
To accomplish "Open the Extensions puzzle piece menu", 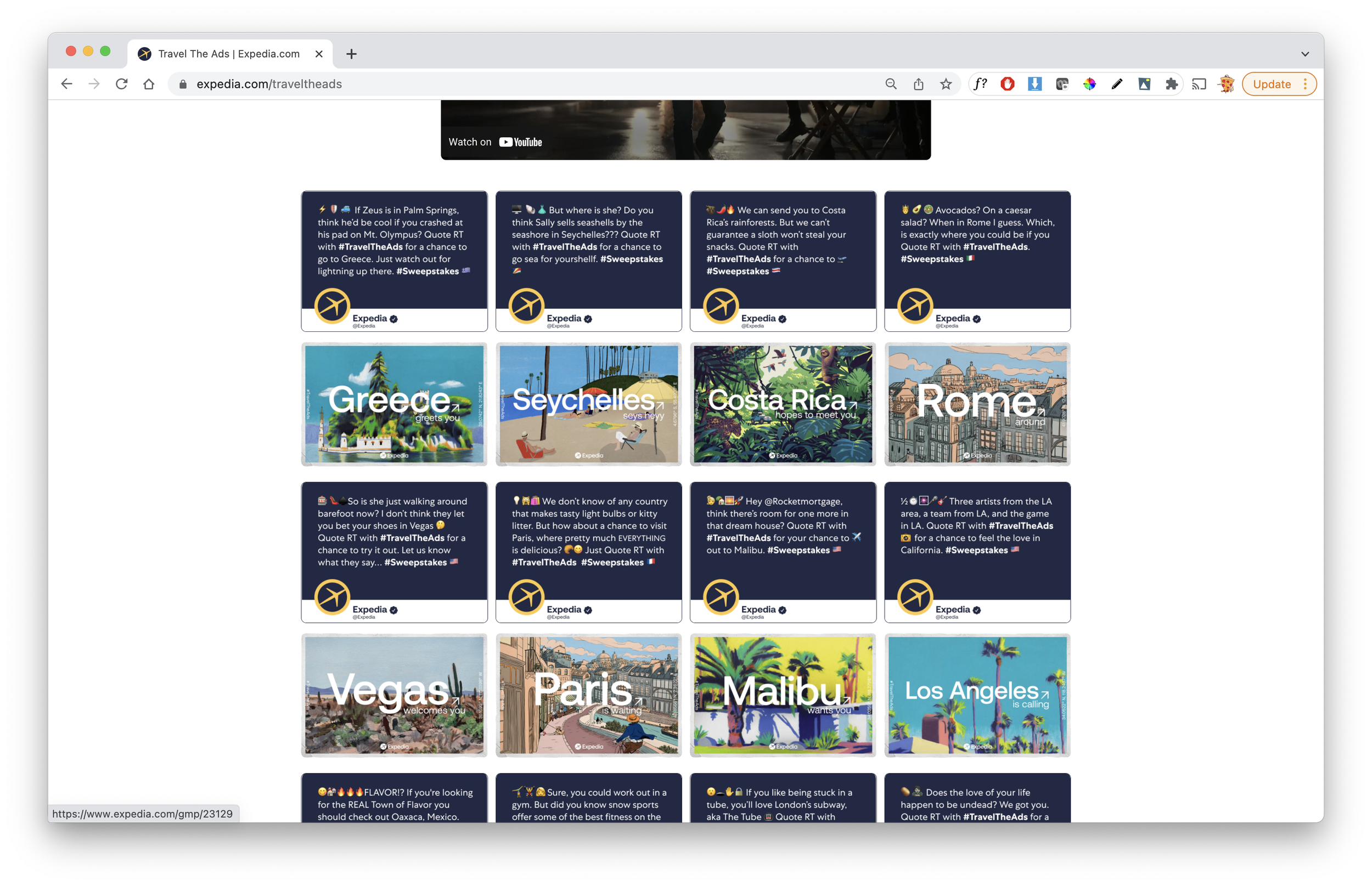I will click(1171, 84).
